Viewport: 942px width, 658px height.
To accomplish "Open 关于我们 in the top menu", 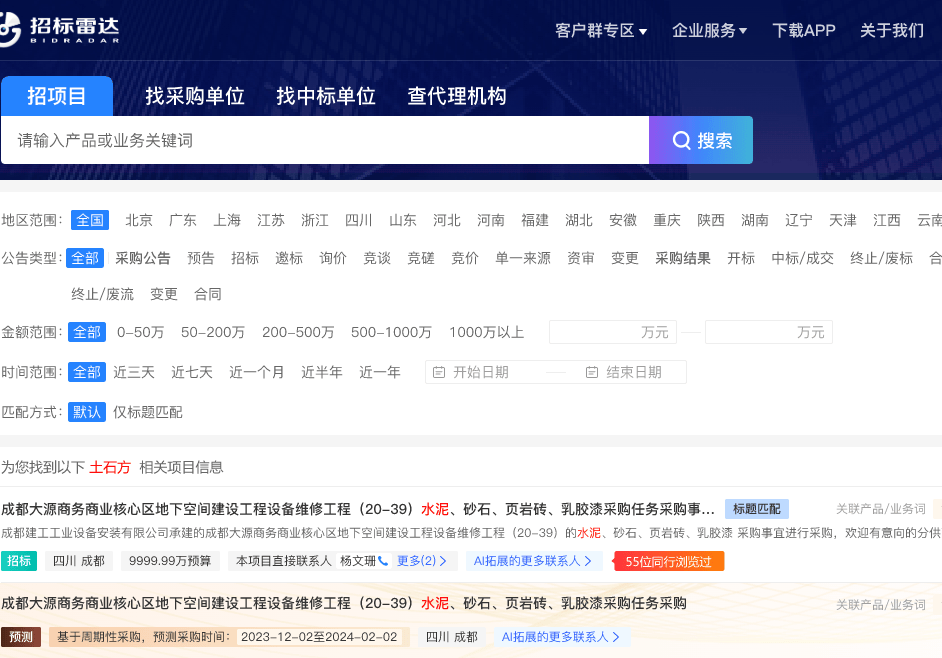I will tap(892, 31).
